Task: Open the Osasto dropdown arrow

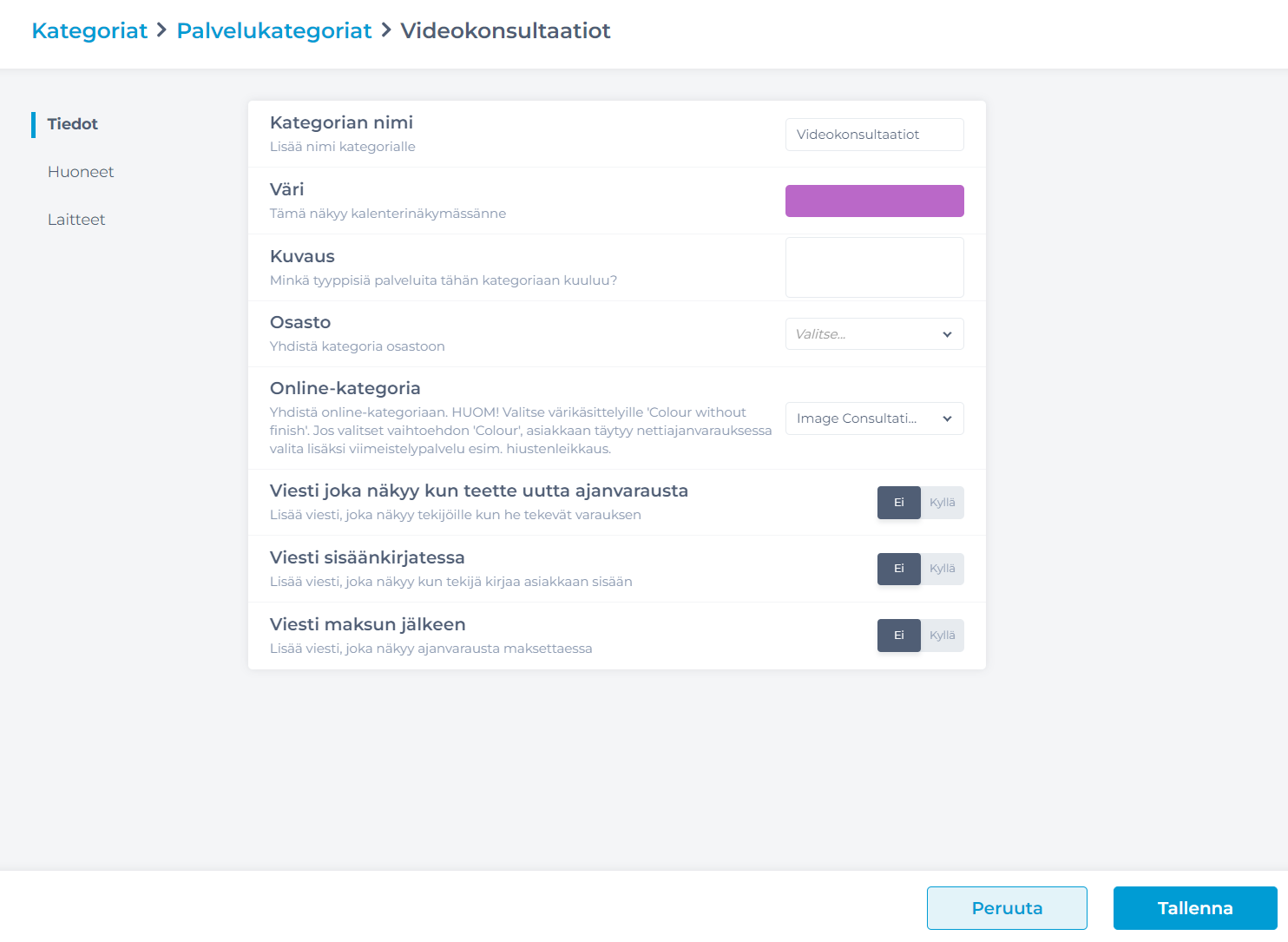Action: tap(947, 334)
